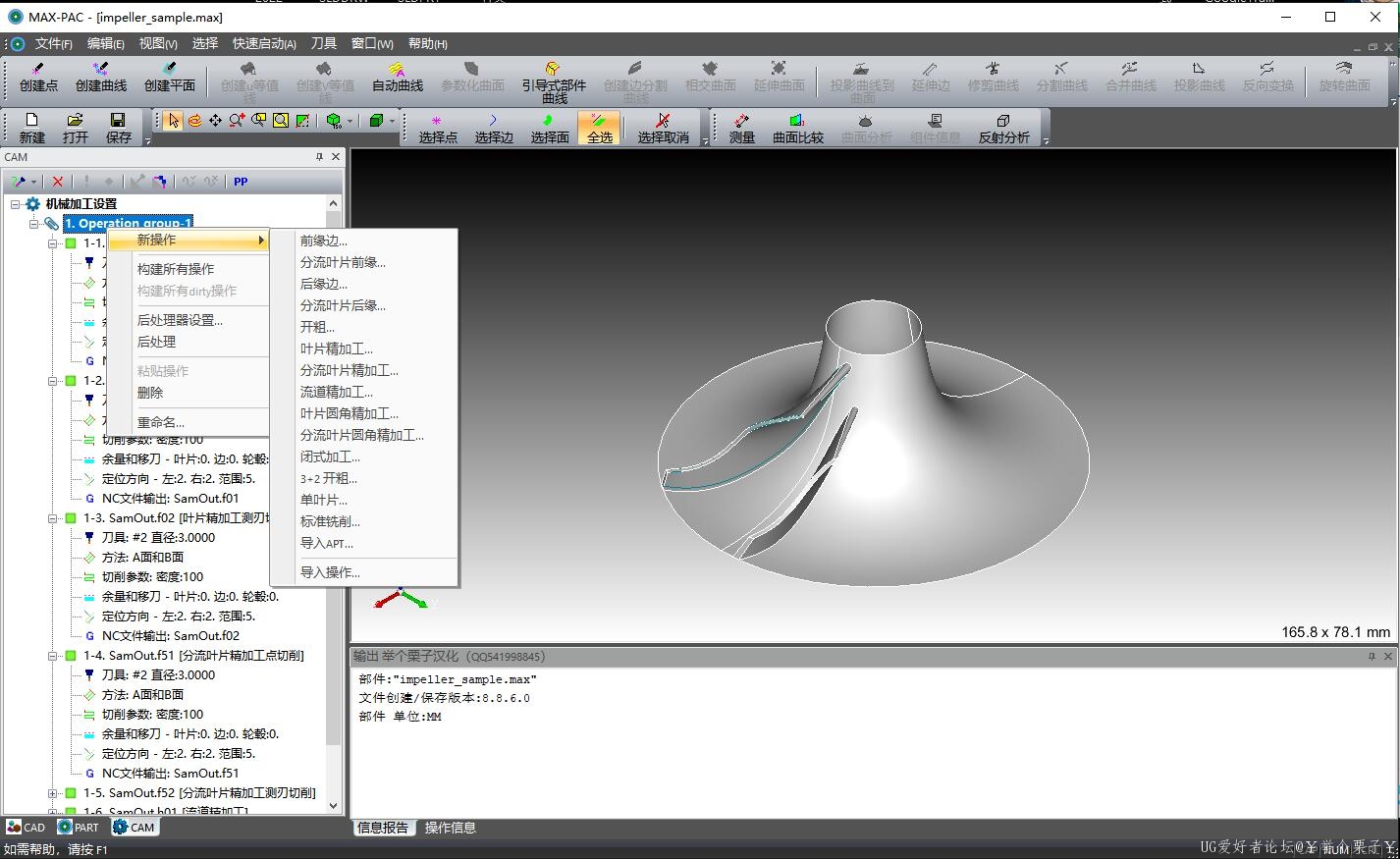Click the 创建平面 create plane tool

point(170,78)
